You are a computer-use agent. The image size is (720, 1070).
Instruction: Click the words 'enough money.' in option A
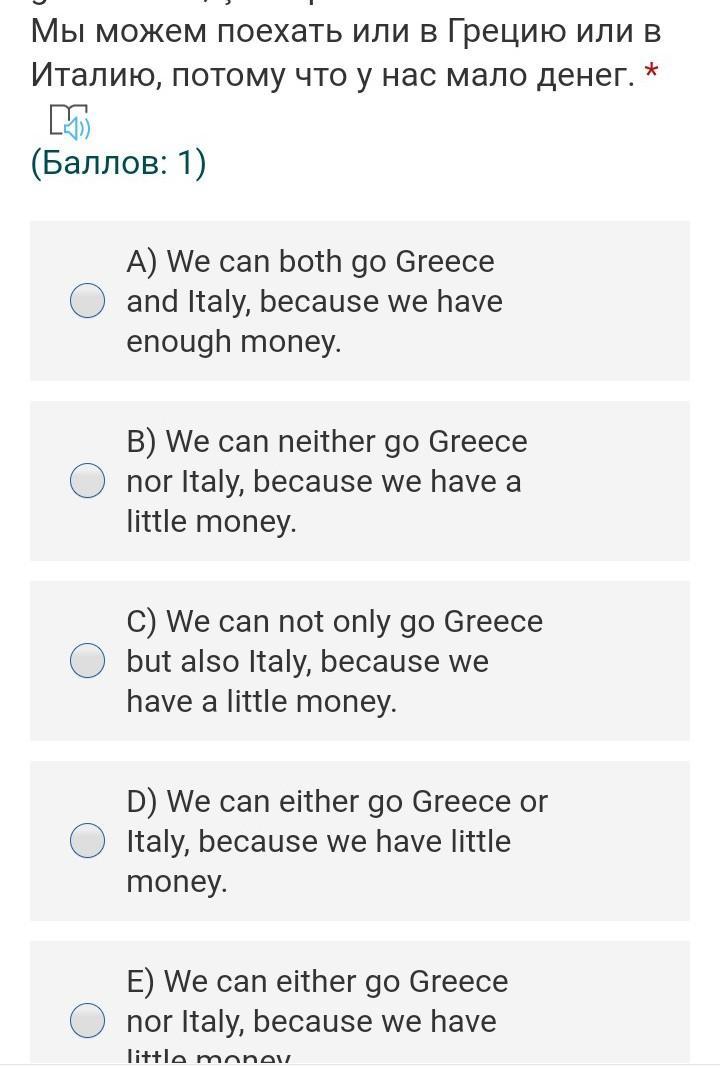pyautogui.click(x=234, y=341)
